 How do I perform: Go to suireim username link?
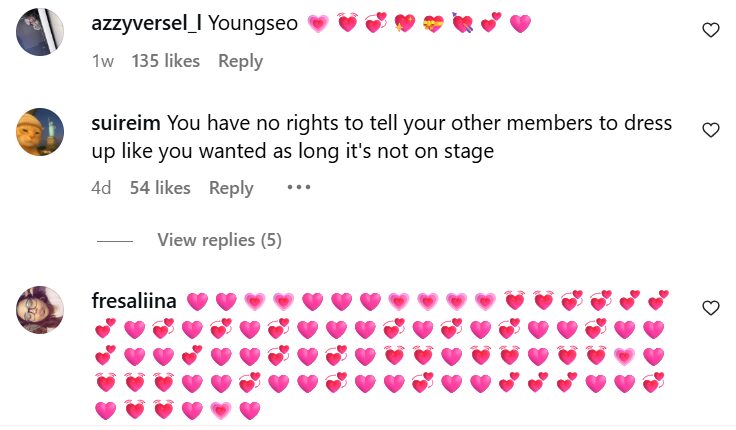click(x=126, y=124)
